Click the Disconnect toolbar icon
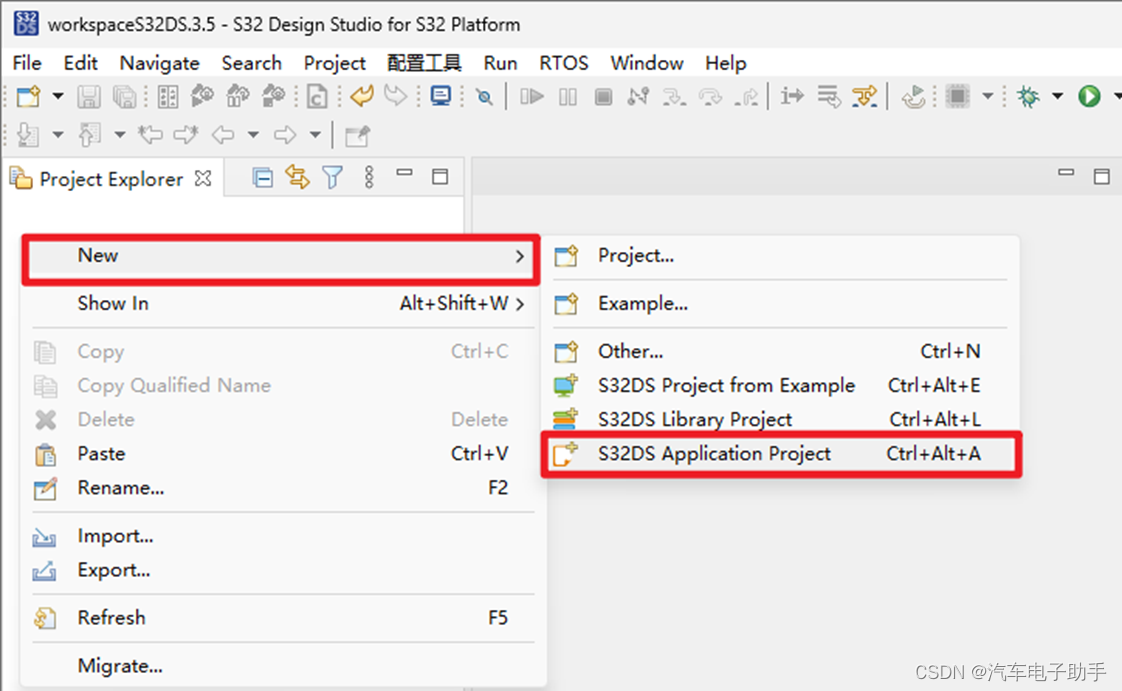 click(x=638, y=96)
